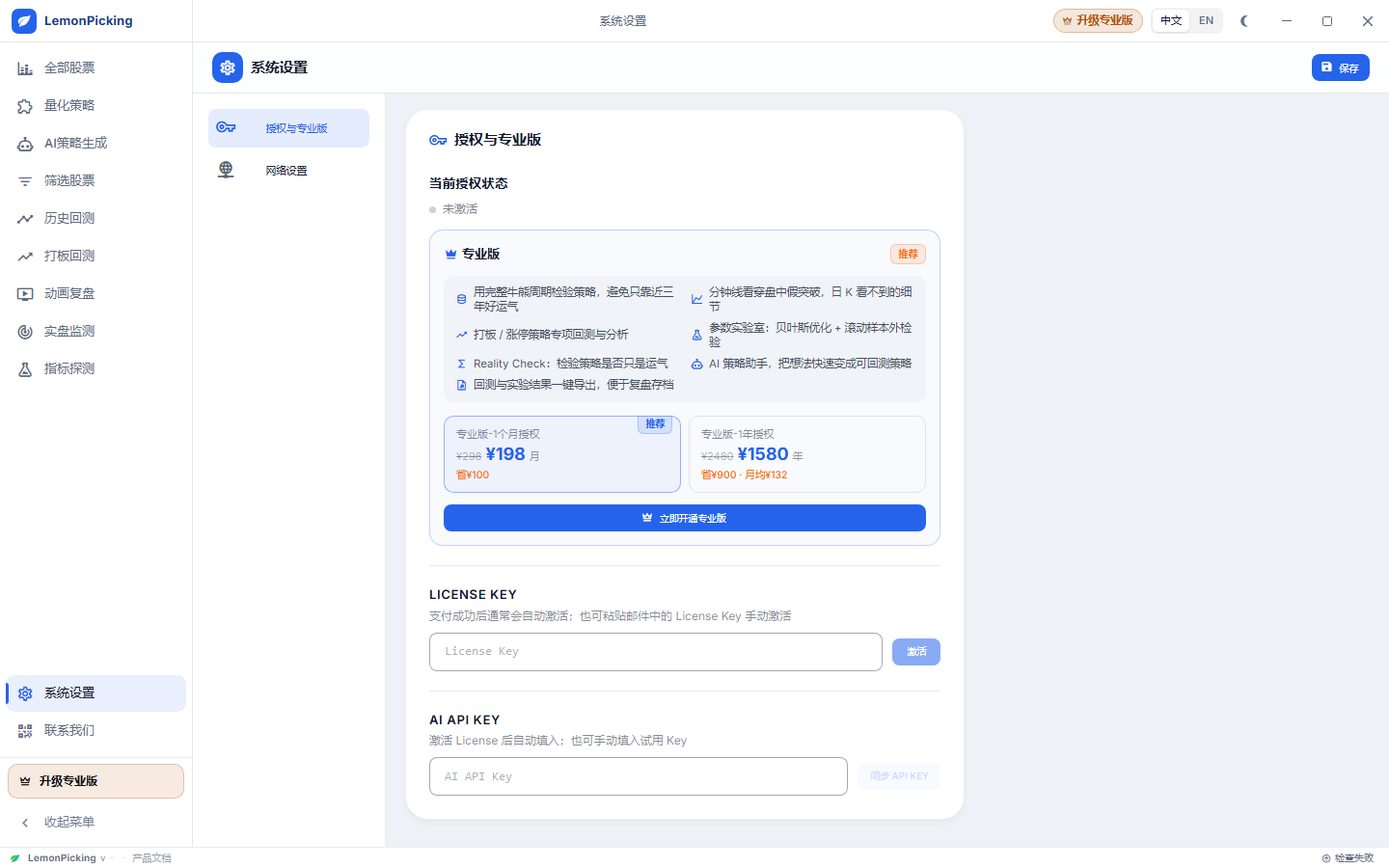Image resolution: width=1389 pixels, height=868 pixels.
Task: Click key icon of 授权与专业版 tab
Action: pos(226,127)
